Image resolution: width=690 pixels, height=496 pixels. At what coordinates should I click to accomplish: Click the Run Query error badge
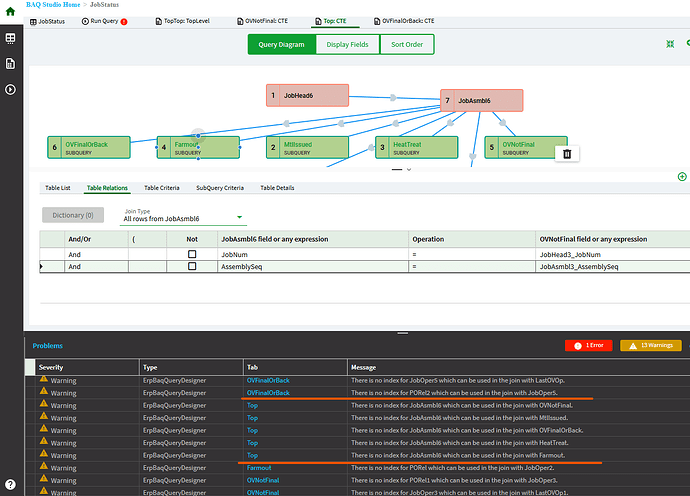click(x=124, y=21)
